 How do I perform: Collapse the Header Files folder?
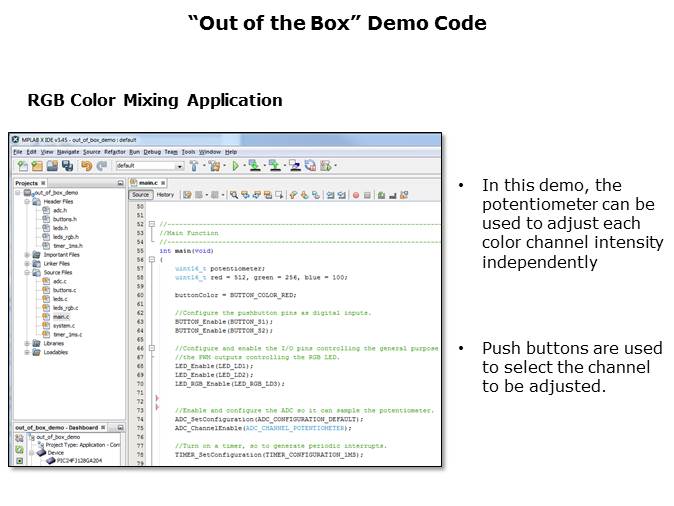point(27,202)
